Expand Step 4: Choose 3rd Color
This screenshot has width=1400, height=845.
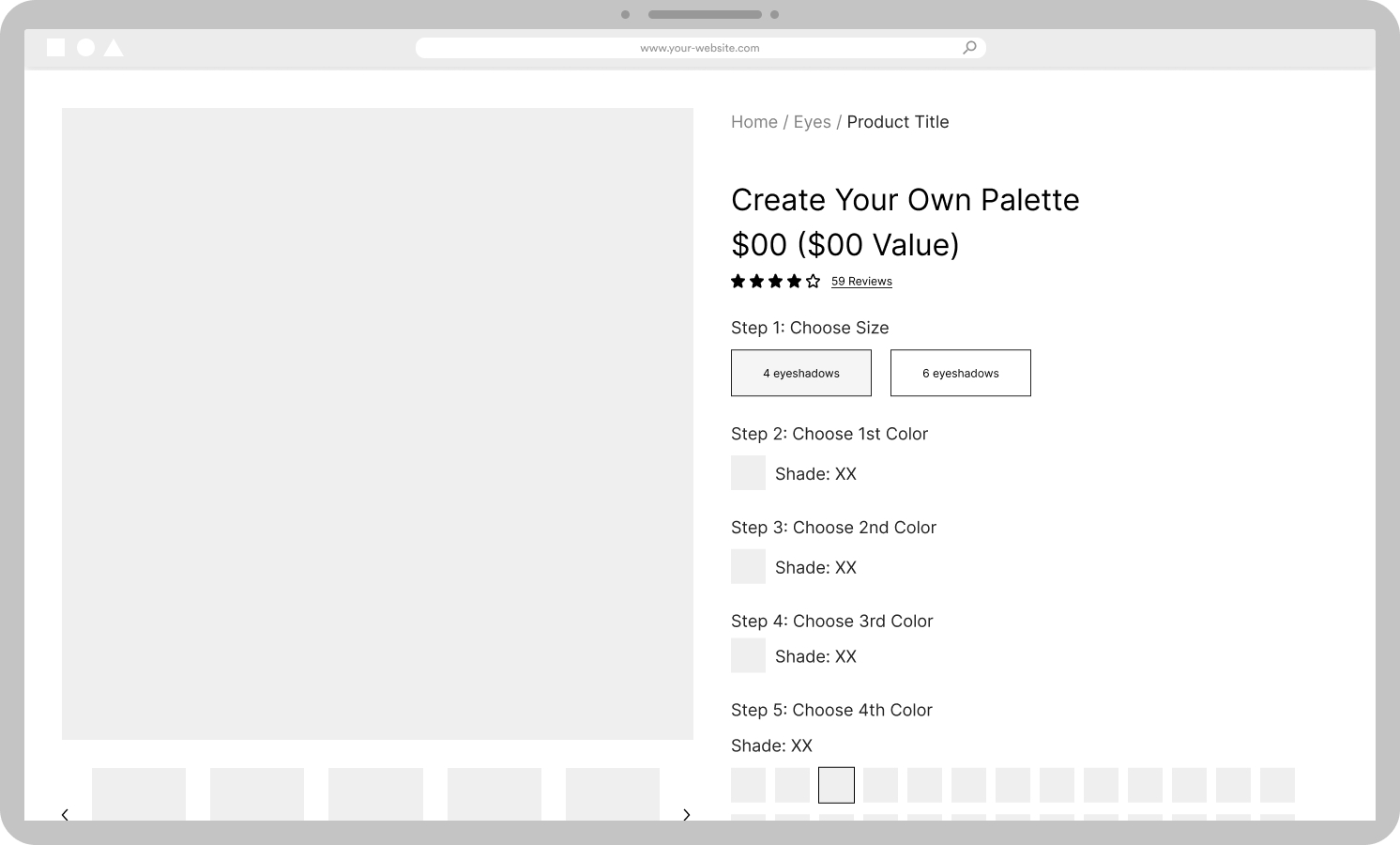[x=831, y=622]
